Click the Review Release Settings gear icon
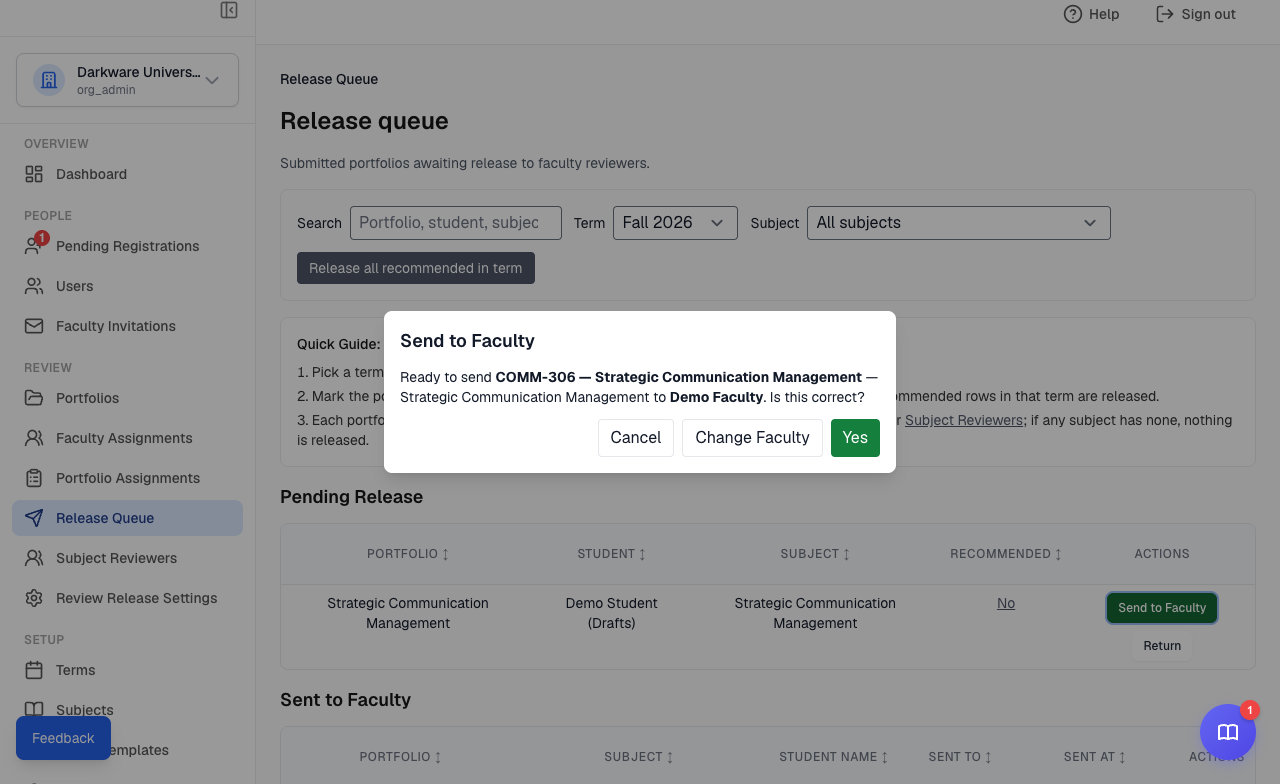Screen dimensions: 1280x784 tap(34, 598)
